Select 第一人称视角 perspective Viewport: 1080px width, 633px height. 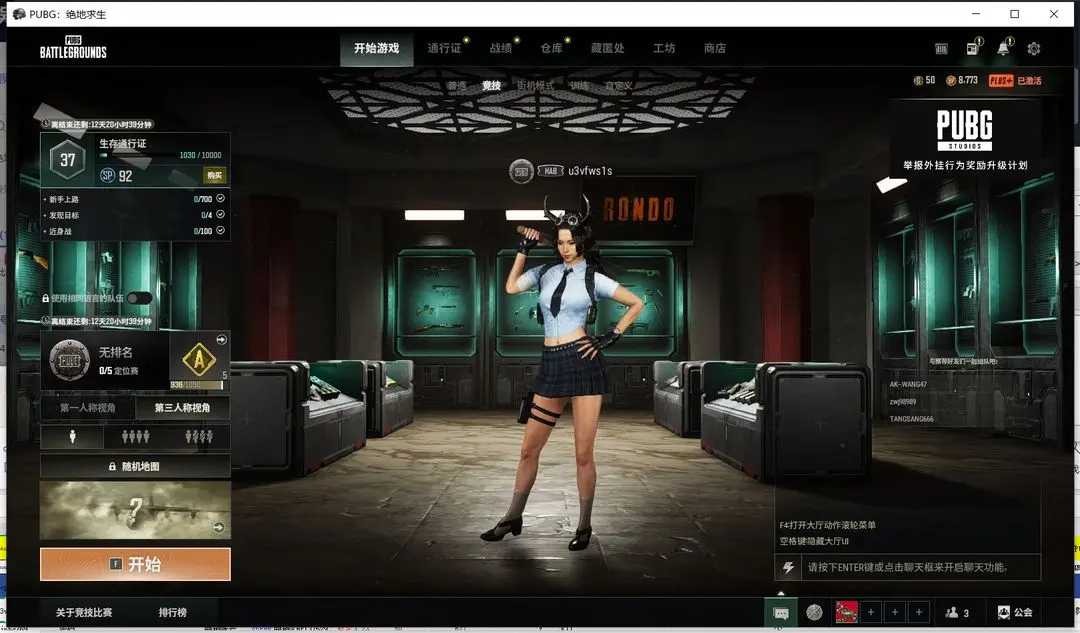[87, 408]
